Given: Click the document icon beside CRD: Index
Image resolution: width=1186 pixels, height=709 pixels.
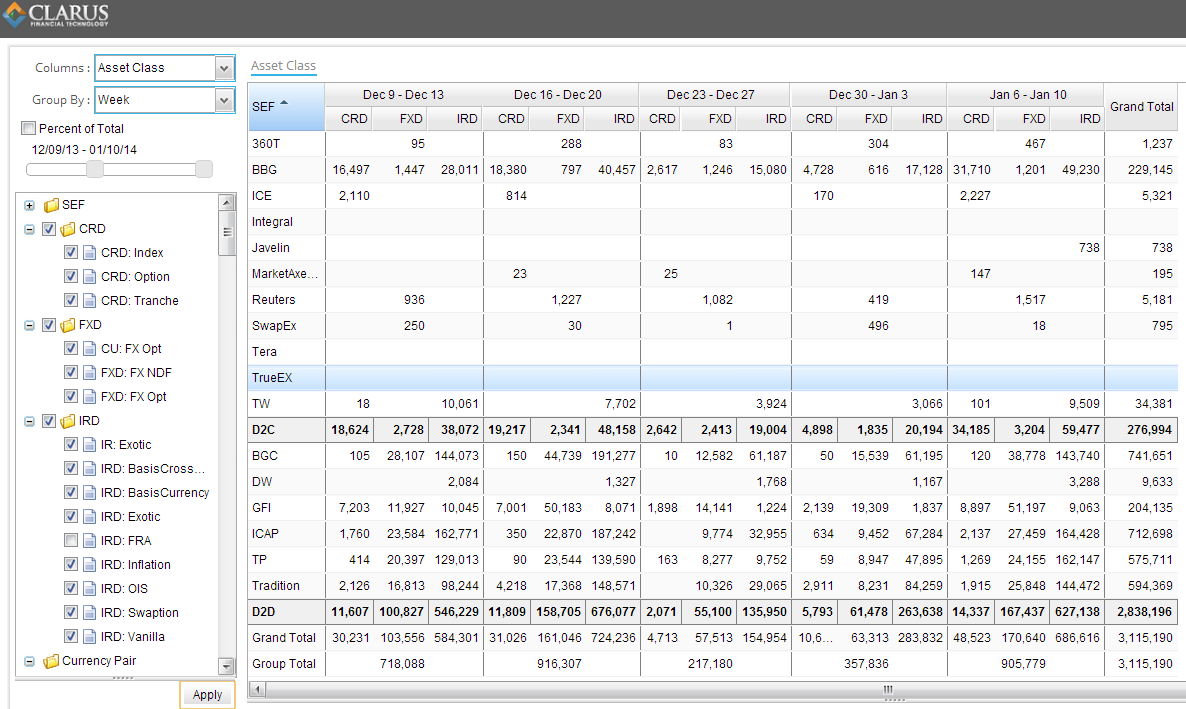Looking at the screenshot, I should (89, 253).
